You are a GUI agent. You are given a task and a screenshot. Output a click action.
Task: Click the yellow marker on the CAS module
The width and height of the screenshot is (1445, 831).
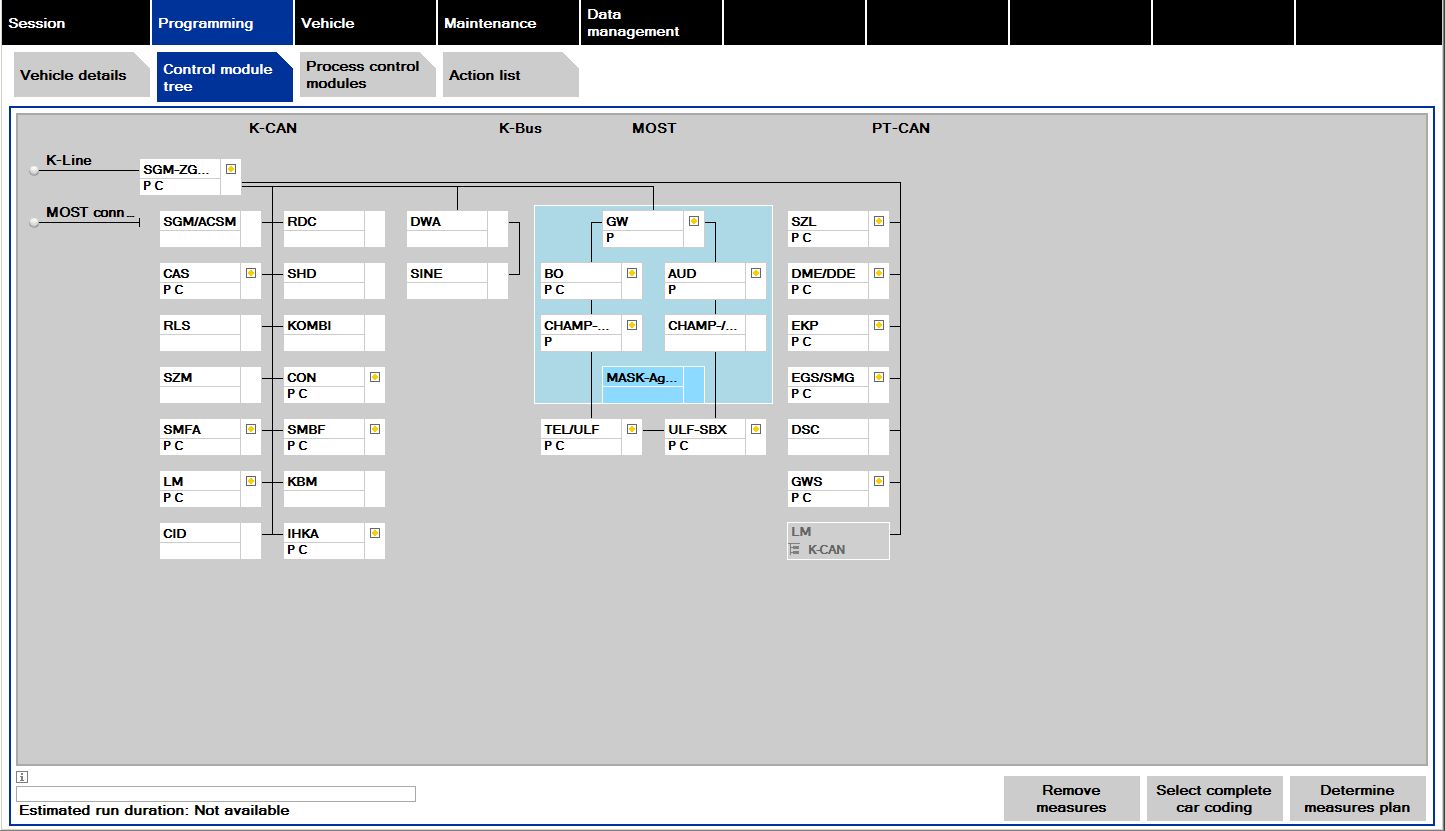pyautogui.click(x=251, y=273)
